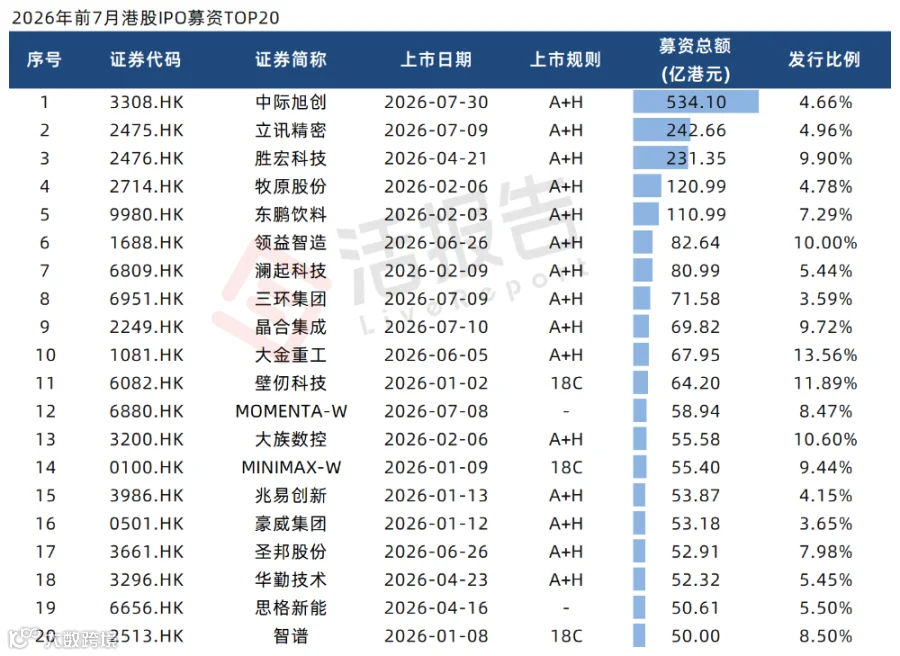900x656 pixels.
Task: Select the name 东鹏饮料
Action: click(x=291, y=215)
